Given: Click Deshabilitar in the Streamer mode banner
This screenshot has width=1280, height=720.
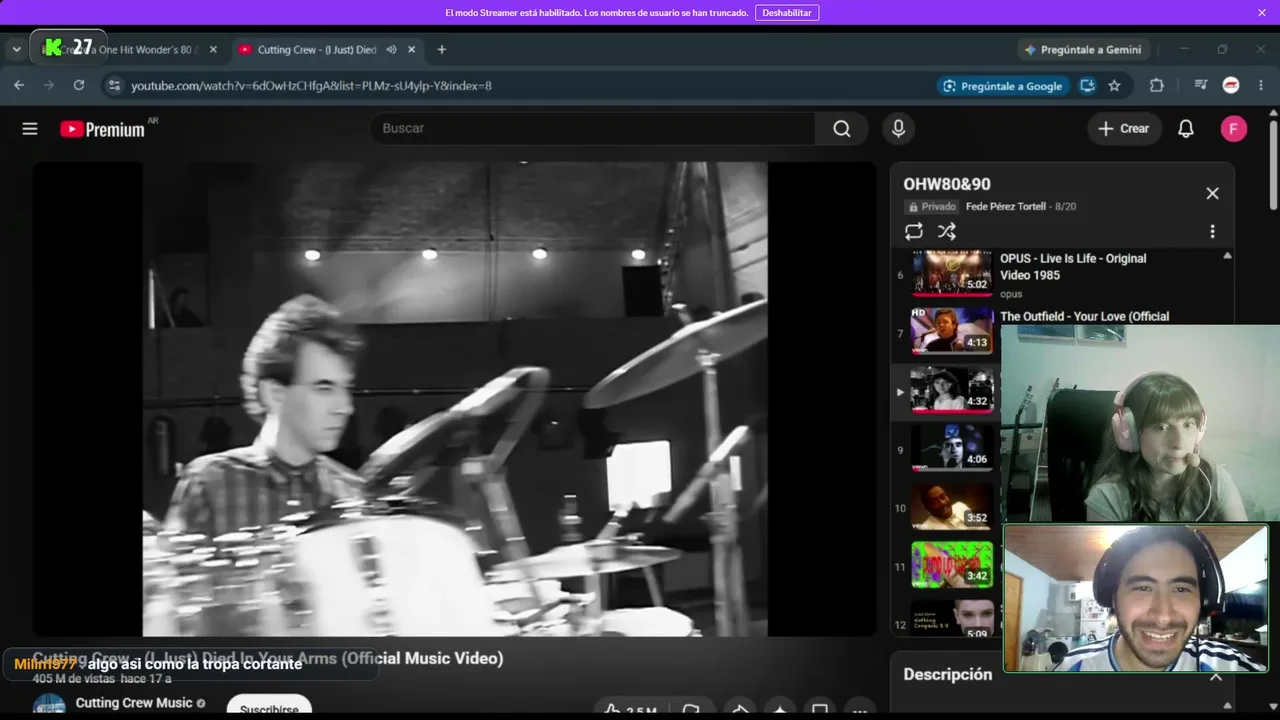Looking at the screenshot, I should pyautogui.click(x=787, y=13).
